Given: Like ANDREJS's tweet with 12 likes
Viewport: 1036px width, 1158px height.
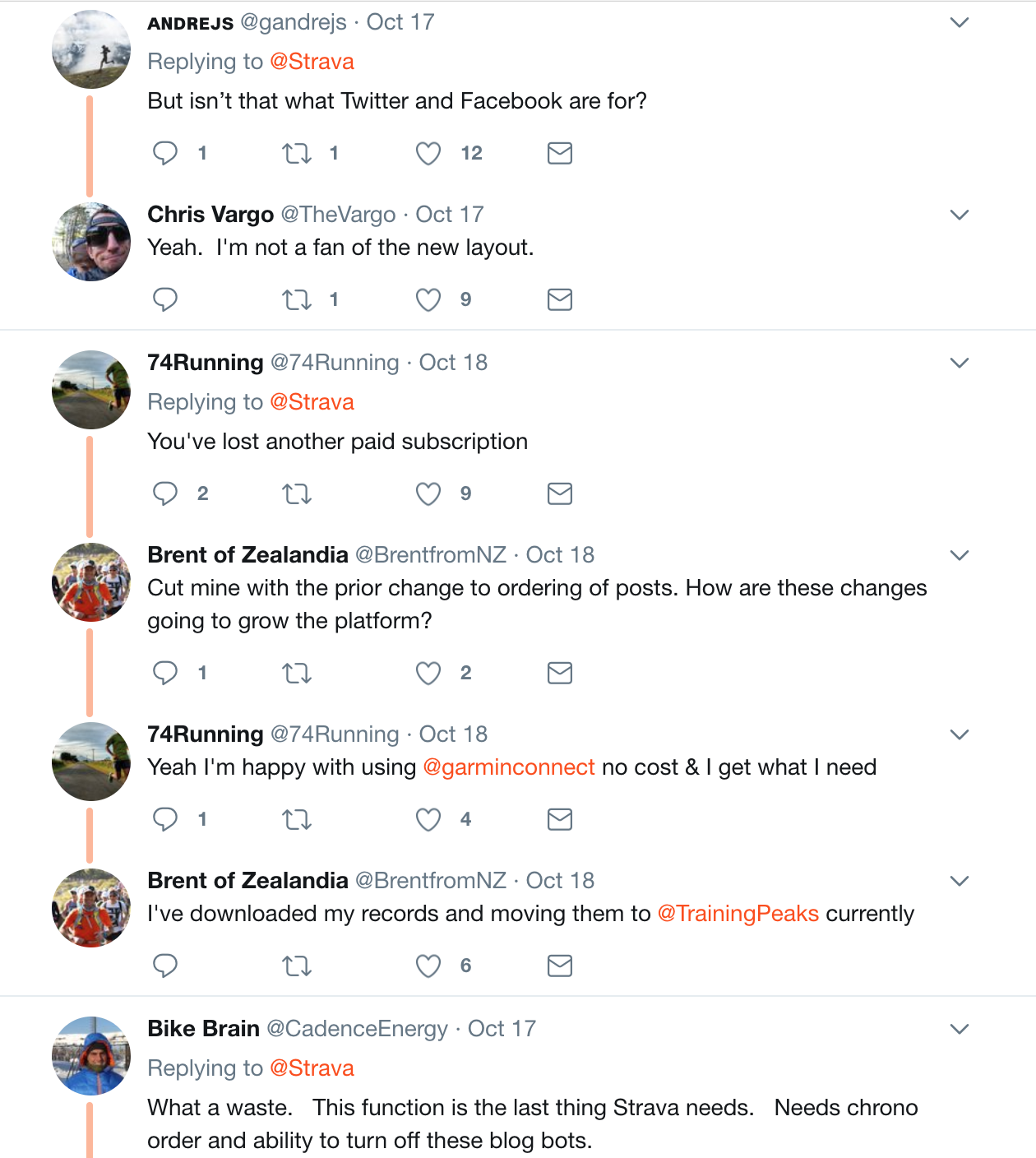Looking at the screenshot, I should 428,153.
